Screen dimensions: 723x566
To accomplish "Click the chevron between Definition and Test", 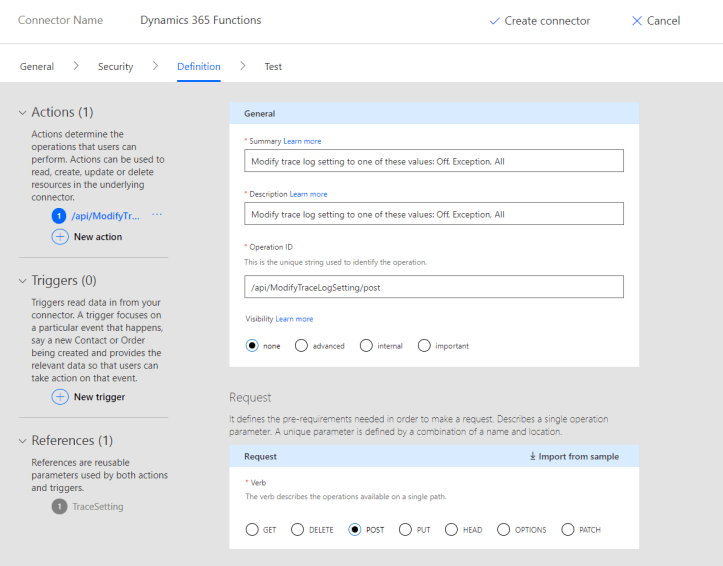I will tap(243, 66).
